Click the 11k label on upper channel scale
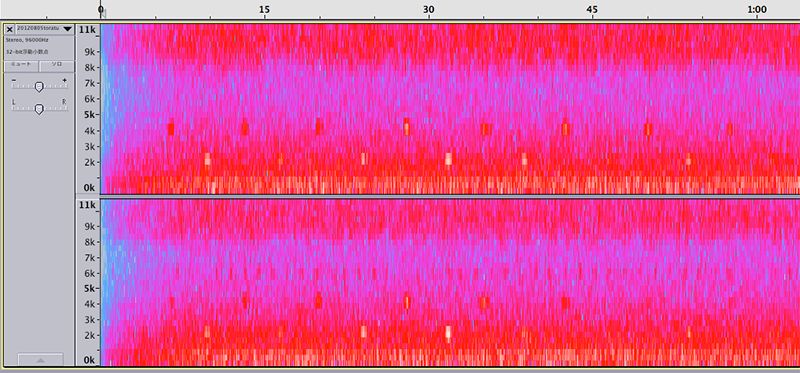This screenshot has width=800, height=373. point(86,30)
